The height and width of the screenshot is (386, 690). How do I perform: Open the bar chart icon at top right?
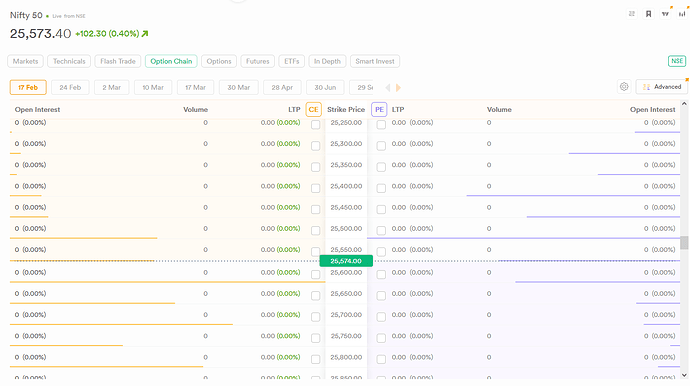click(x=682, y=14)
